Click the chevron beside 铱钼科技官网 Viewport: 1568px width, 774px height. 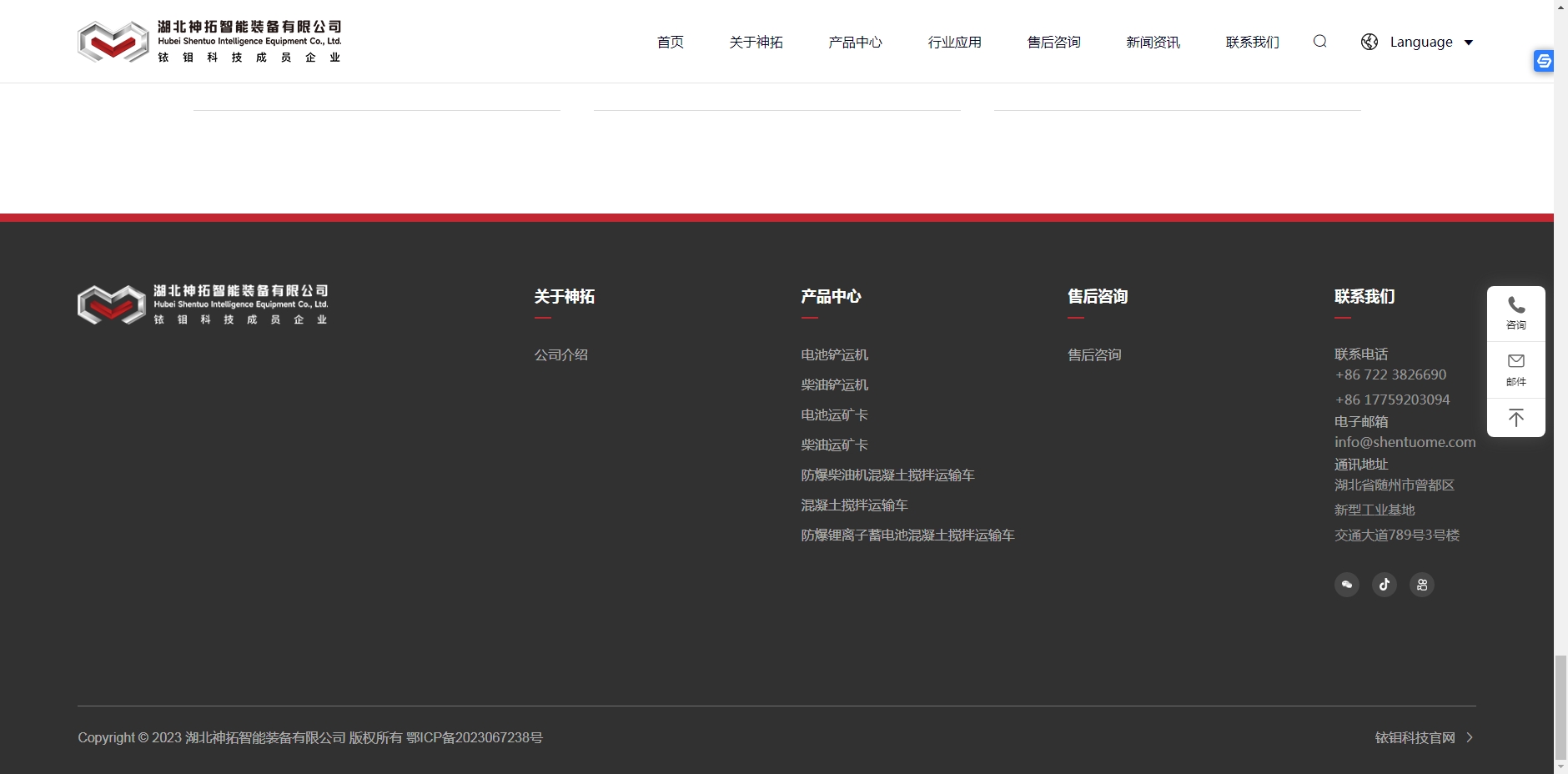pos(1470,737)
